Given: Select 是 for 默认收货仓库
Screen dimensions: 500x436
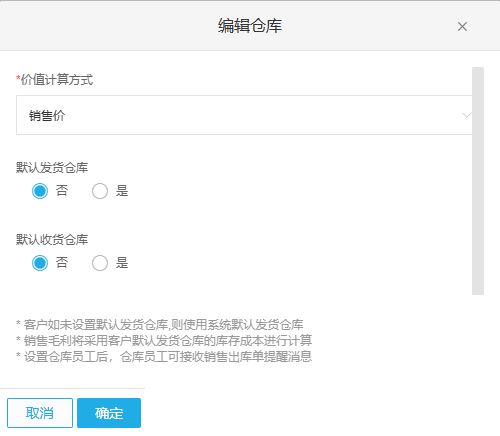Looking at the screenshot, I should pos(100,263).
